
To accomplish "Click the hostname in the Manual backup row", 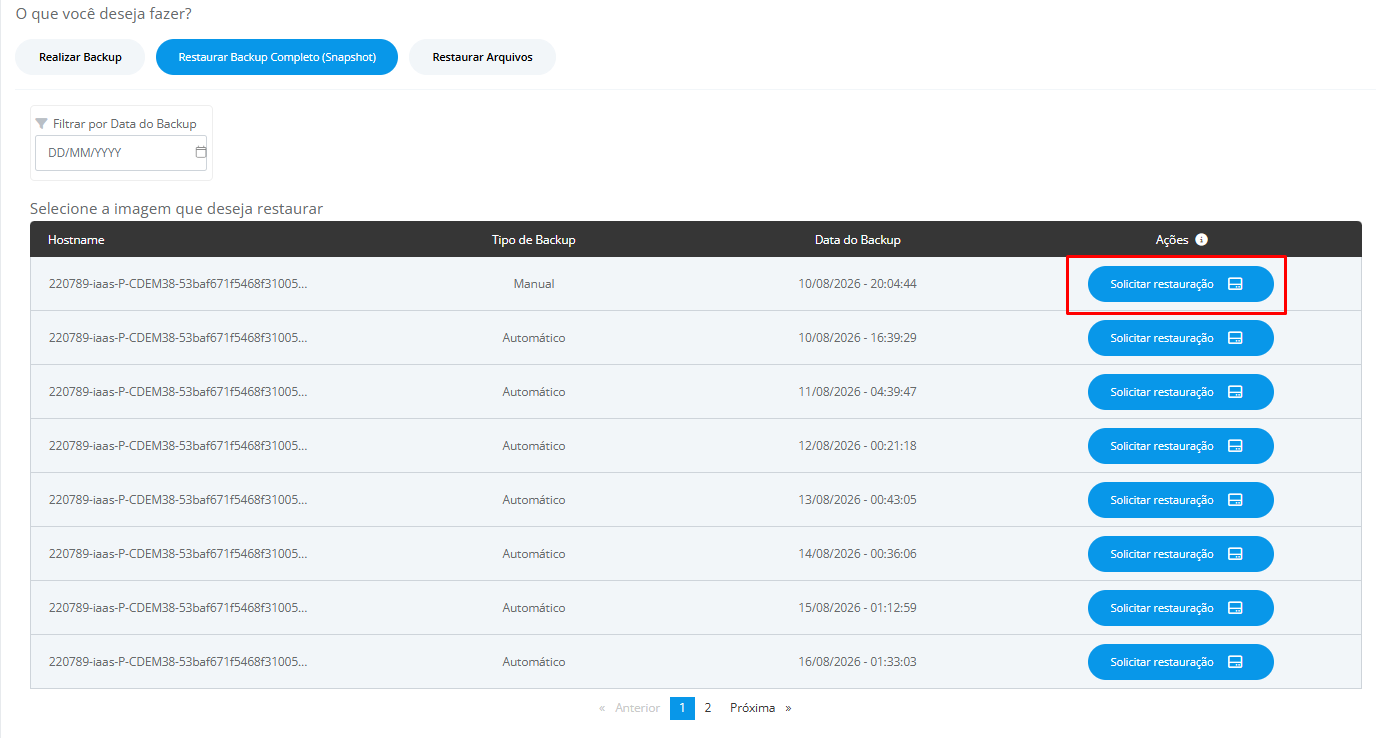I will click(178, 284).
